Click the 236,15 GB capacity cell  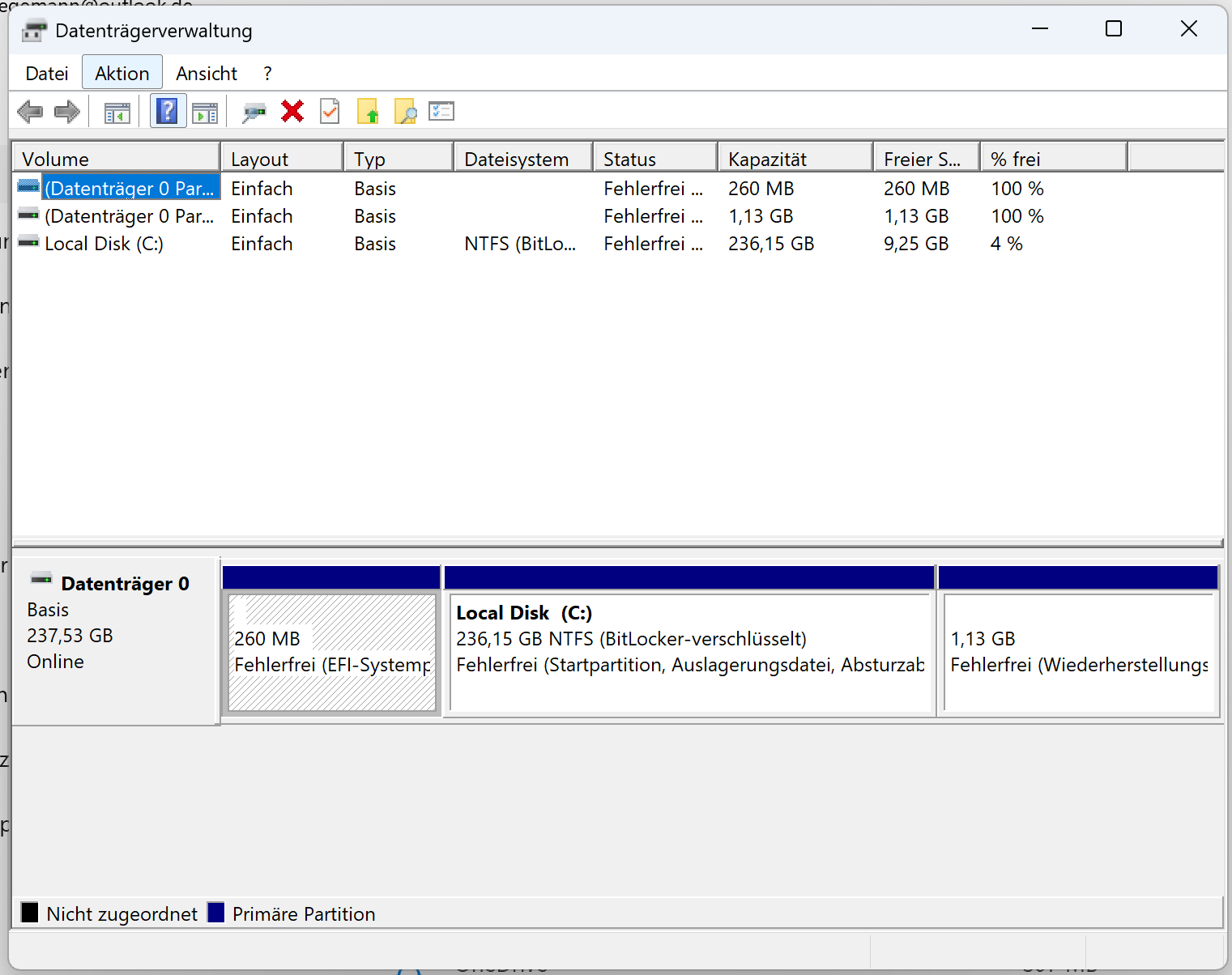click(x=771, y=244)
